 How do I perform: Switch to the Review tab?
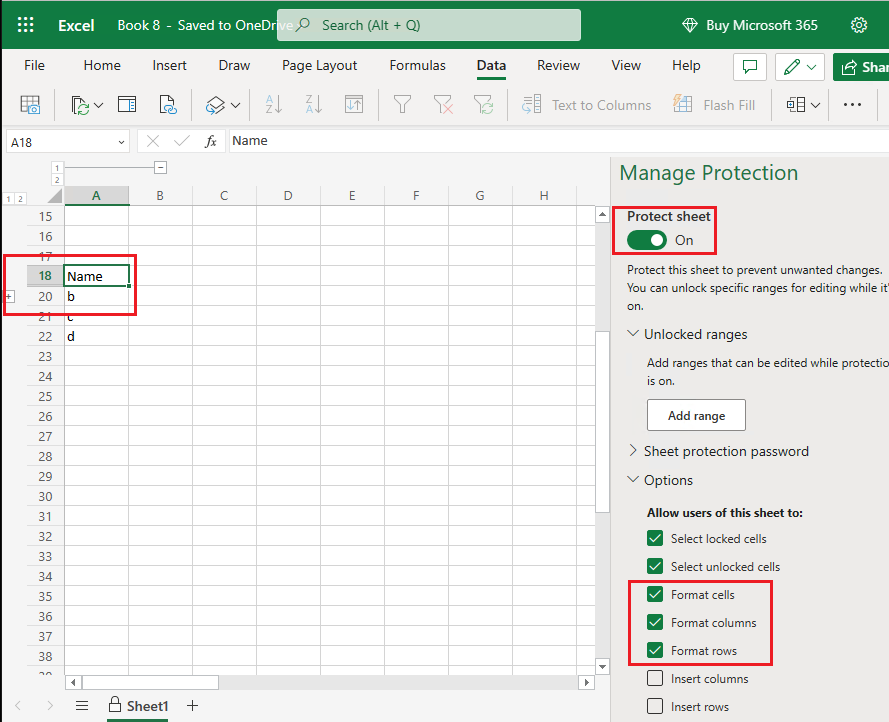pyautogui.click(x=558, y=66)
